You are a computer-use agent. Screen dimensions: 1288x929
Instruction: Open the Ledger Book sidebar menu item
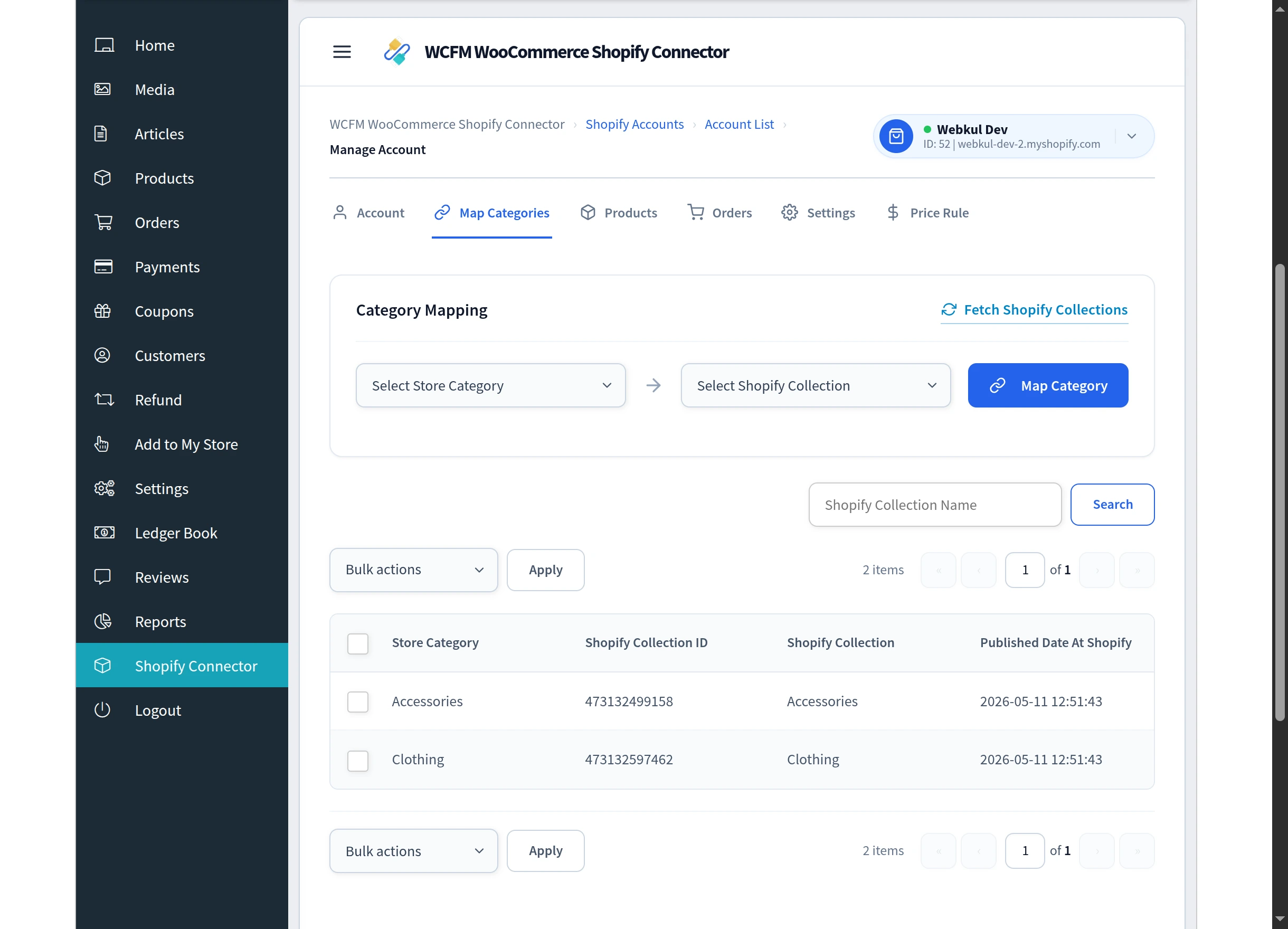[182, 533]
